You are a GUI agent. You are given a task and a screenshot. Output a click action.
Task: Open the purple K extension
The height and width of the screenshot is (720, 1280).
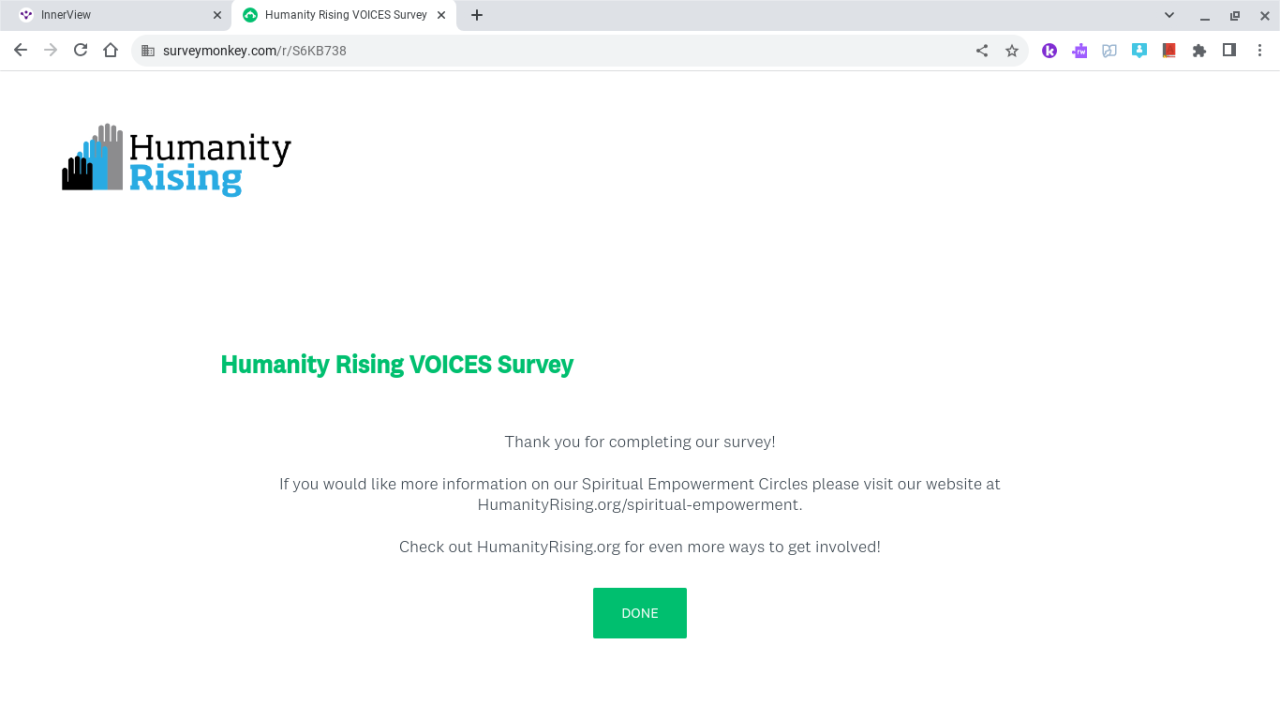tap(1049, 51)
